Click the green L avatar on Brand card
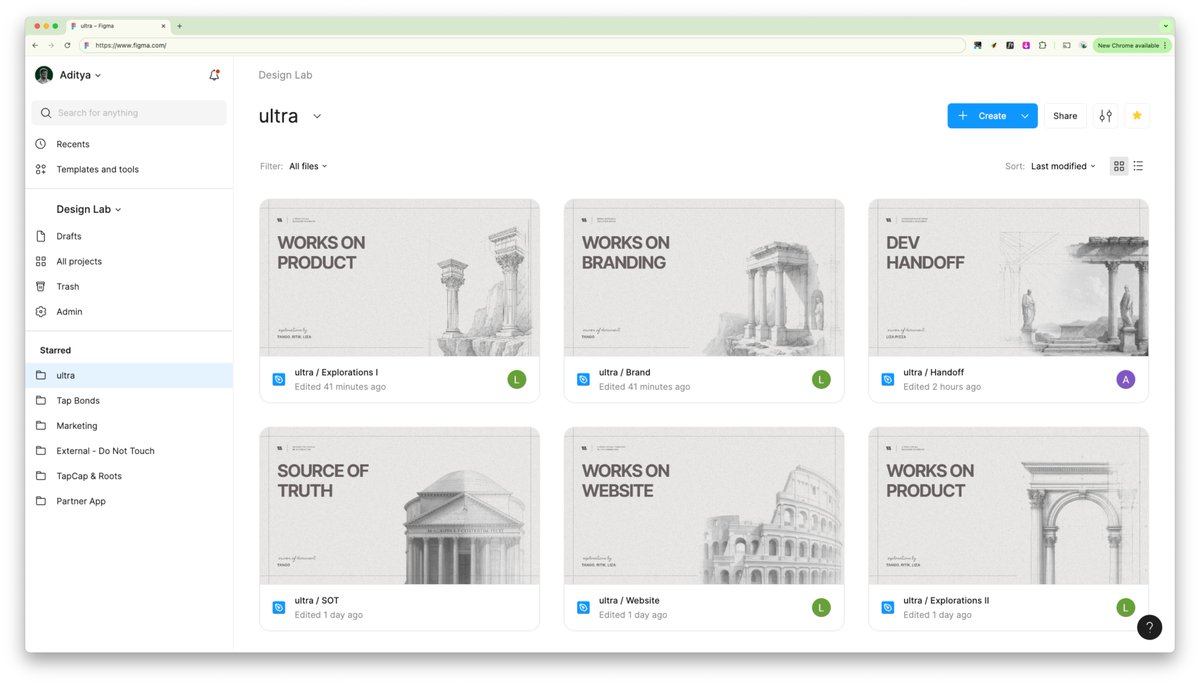Viewport: 1200px width, 686px height. coord(821,379)
